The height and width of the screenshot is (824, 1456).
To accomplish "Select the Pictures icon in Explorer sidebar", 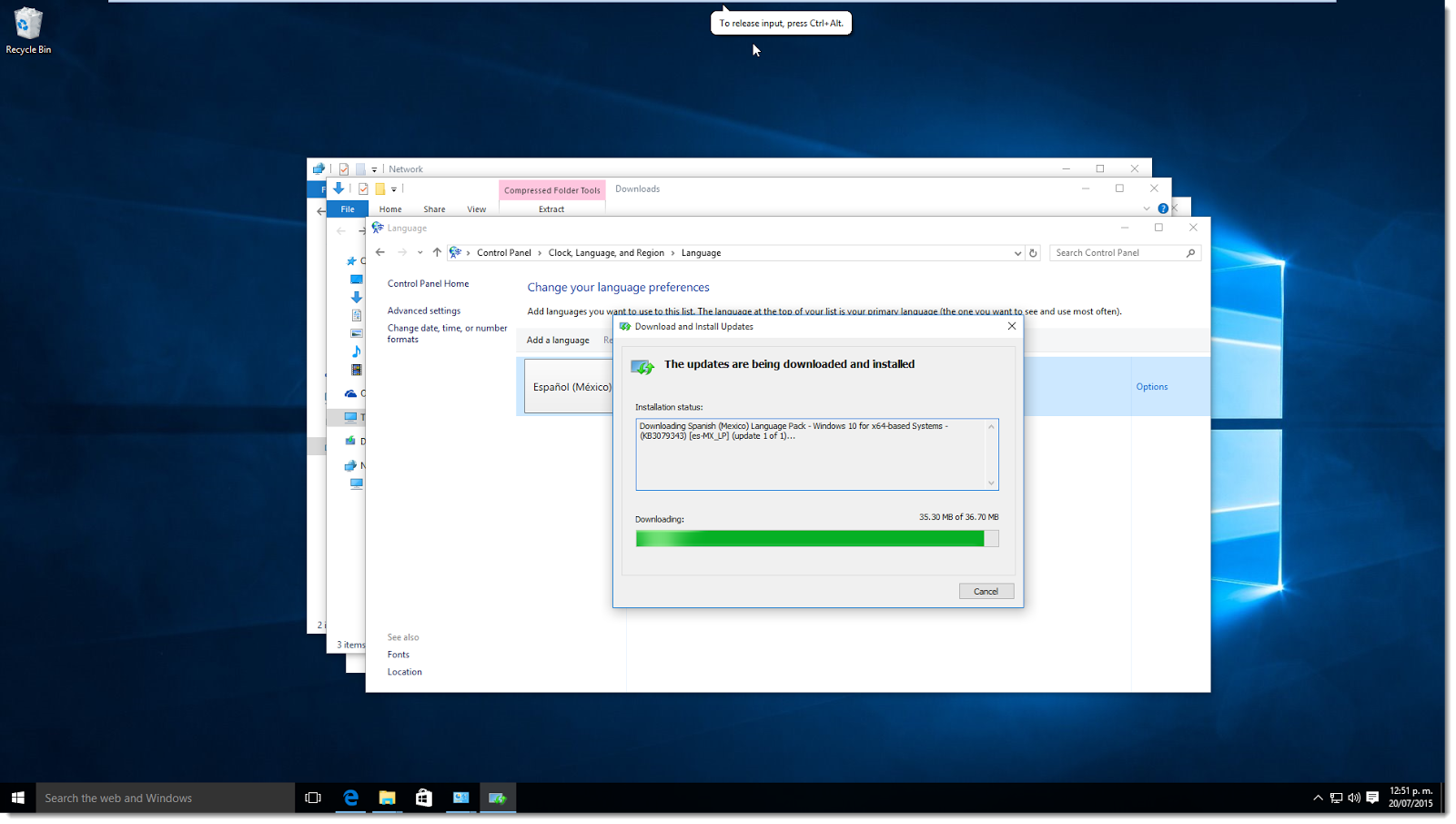I will tap(357, 333).
